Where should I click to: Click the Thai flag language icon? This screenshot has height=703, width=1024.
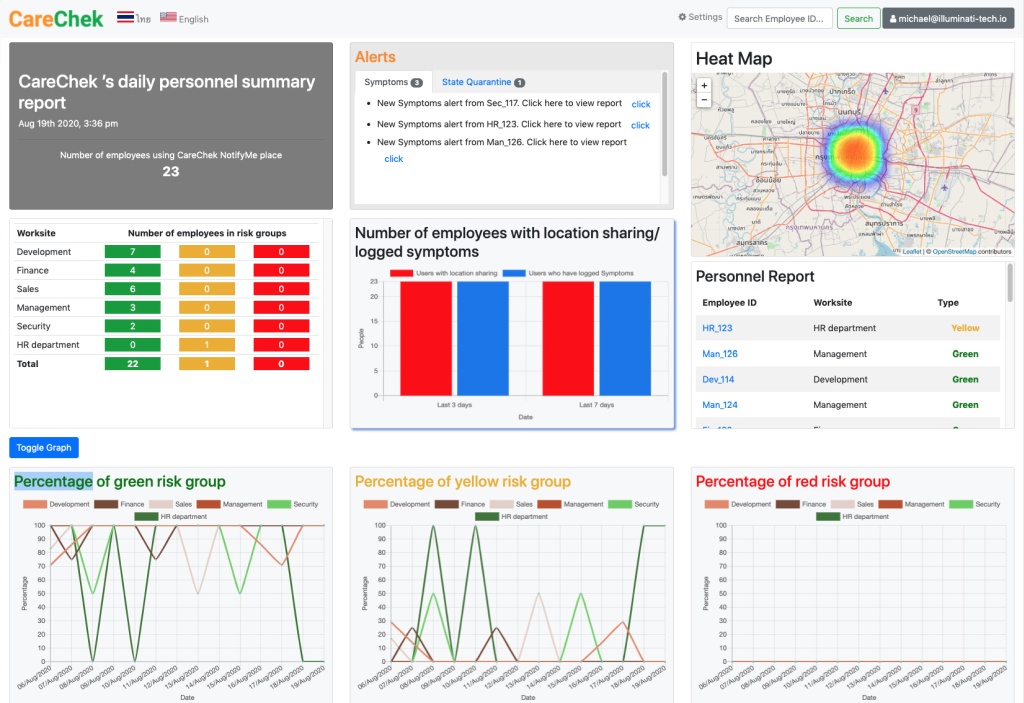tap(126, 18)
